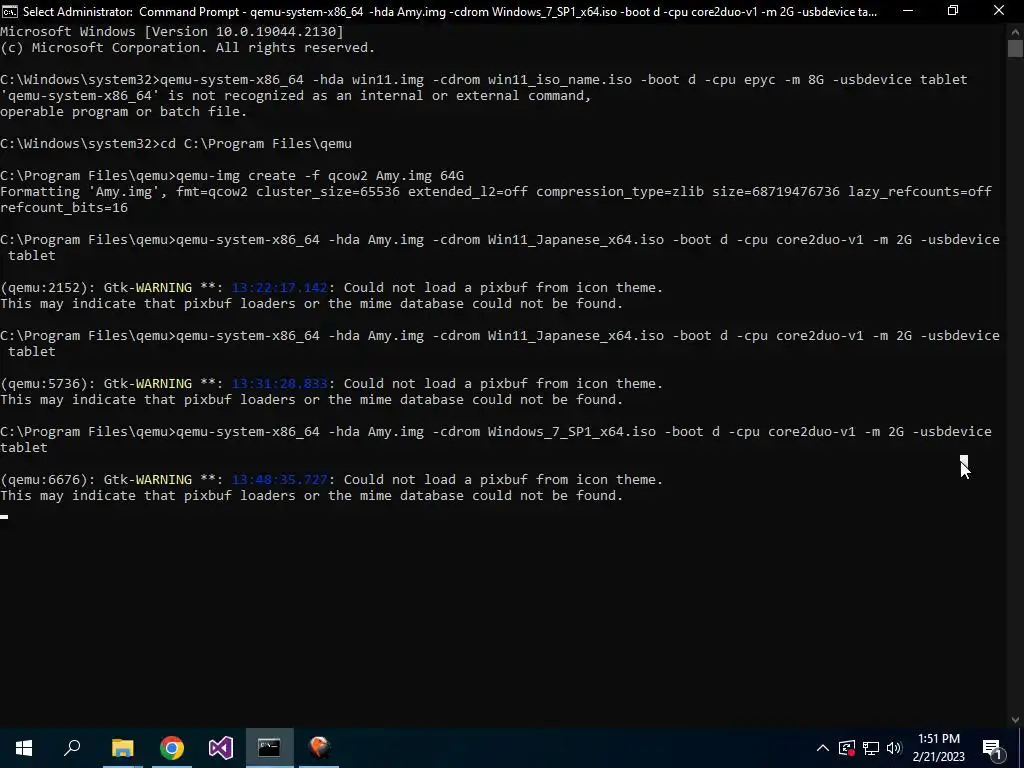Open the tray security icon with red dot
1024x768 pixels.
click(x=847, y=748)
